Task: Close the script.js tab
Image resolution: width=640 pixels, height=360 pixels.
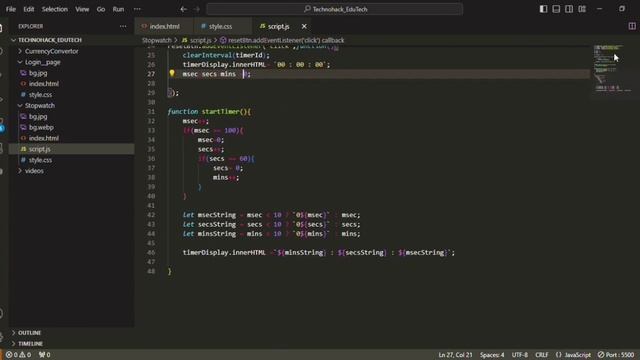Action: coord(304,26)
